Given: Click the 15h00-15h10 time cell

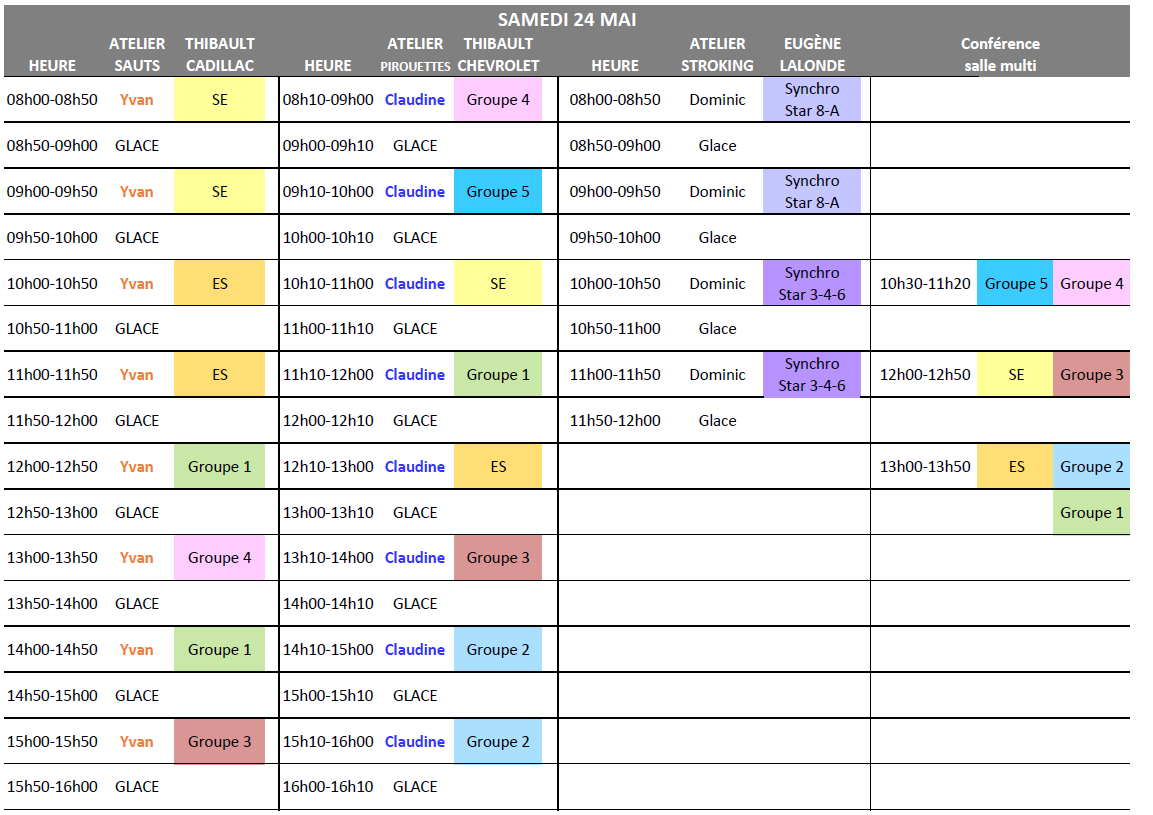Looking at the screenshot, I should click(328, 696).
